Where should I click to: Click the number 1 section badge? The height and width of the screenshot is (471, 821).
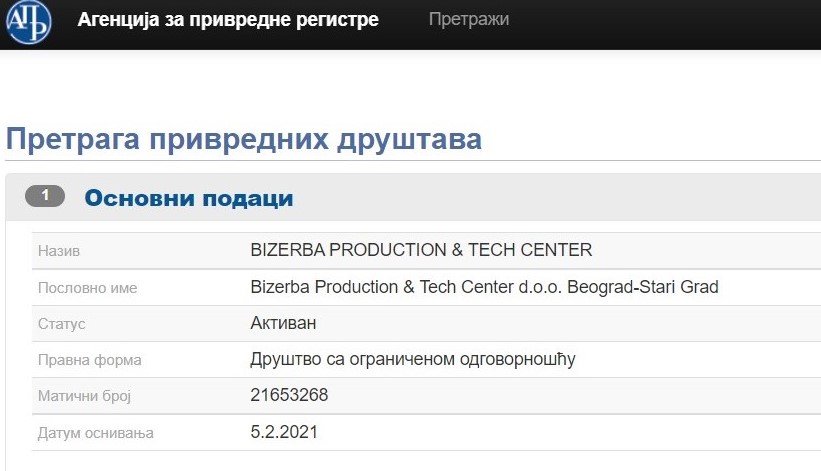(45, 196)
